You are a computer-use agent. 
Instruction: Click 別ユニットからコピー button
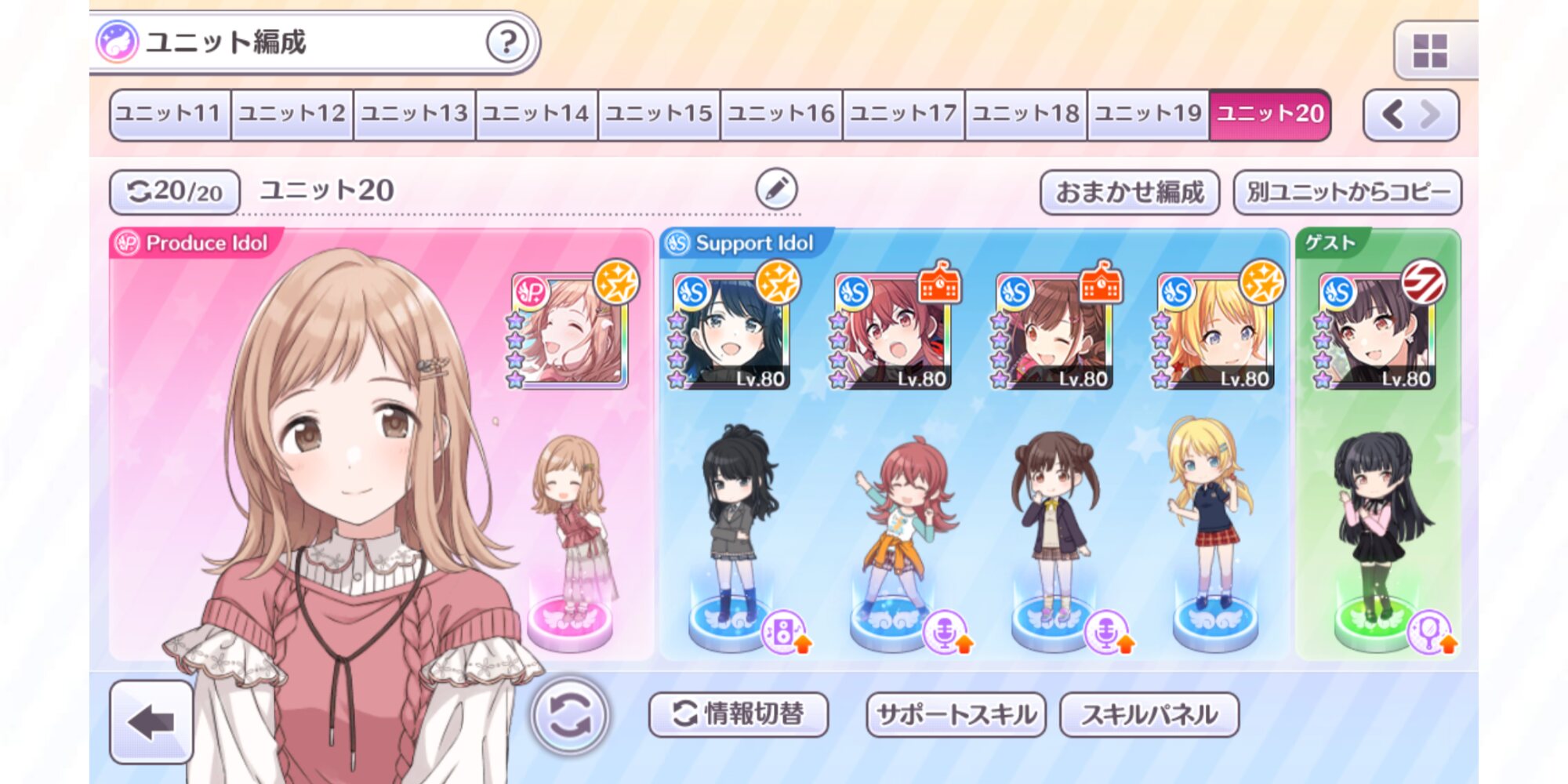tap(1348, 192)
